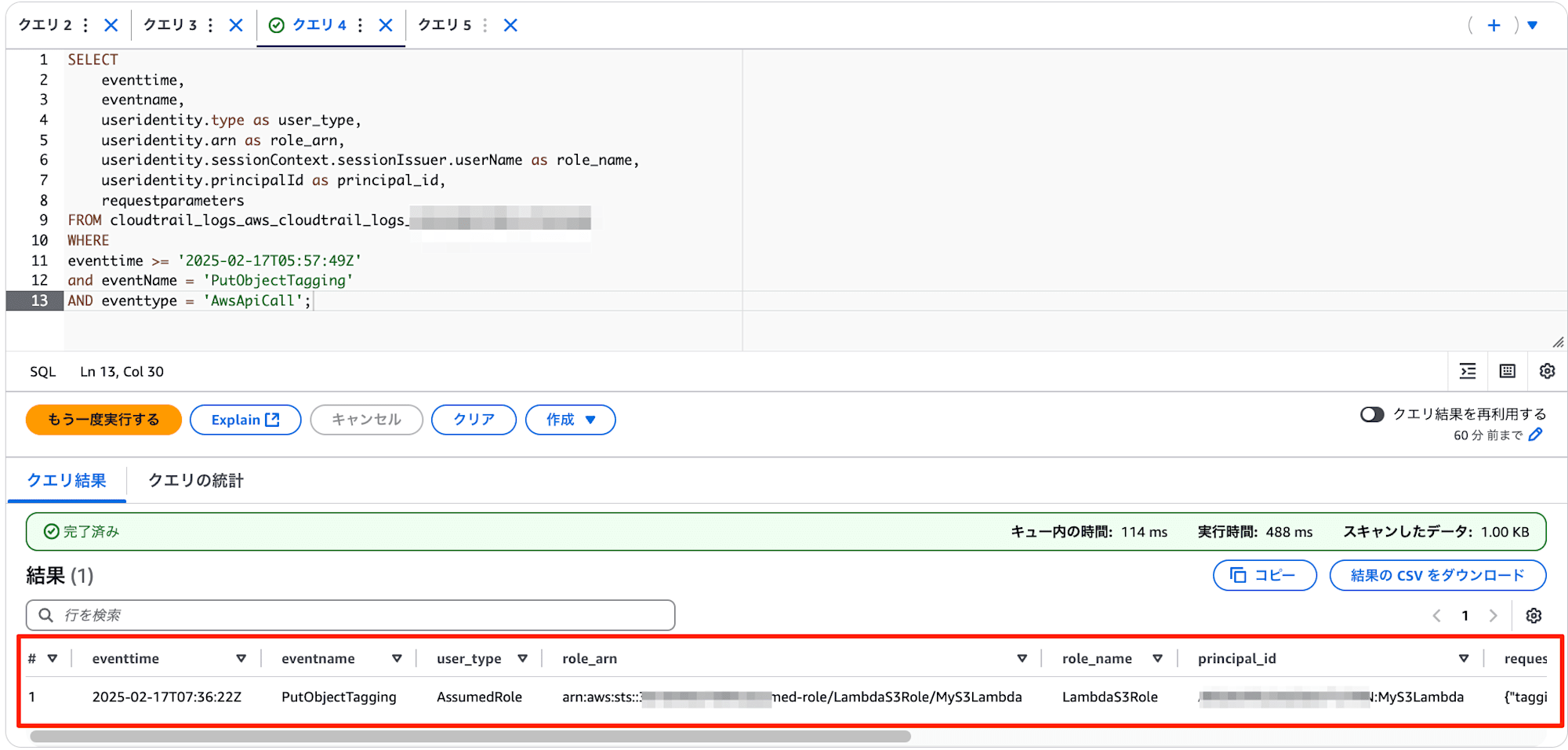Image resolution: width=1568 pixels, height=750 pixels.
Task: Edit the 60 分 reuse duration pencil icon
Action: (1535, 435)
